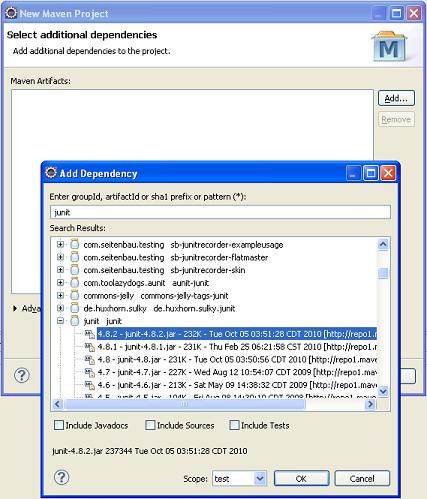427x499 pixels.
Task: Select the junit junit group row
Action: (x=102, y=321)
